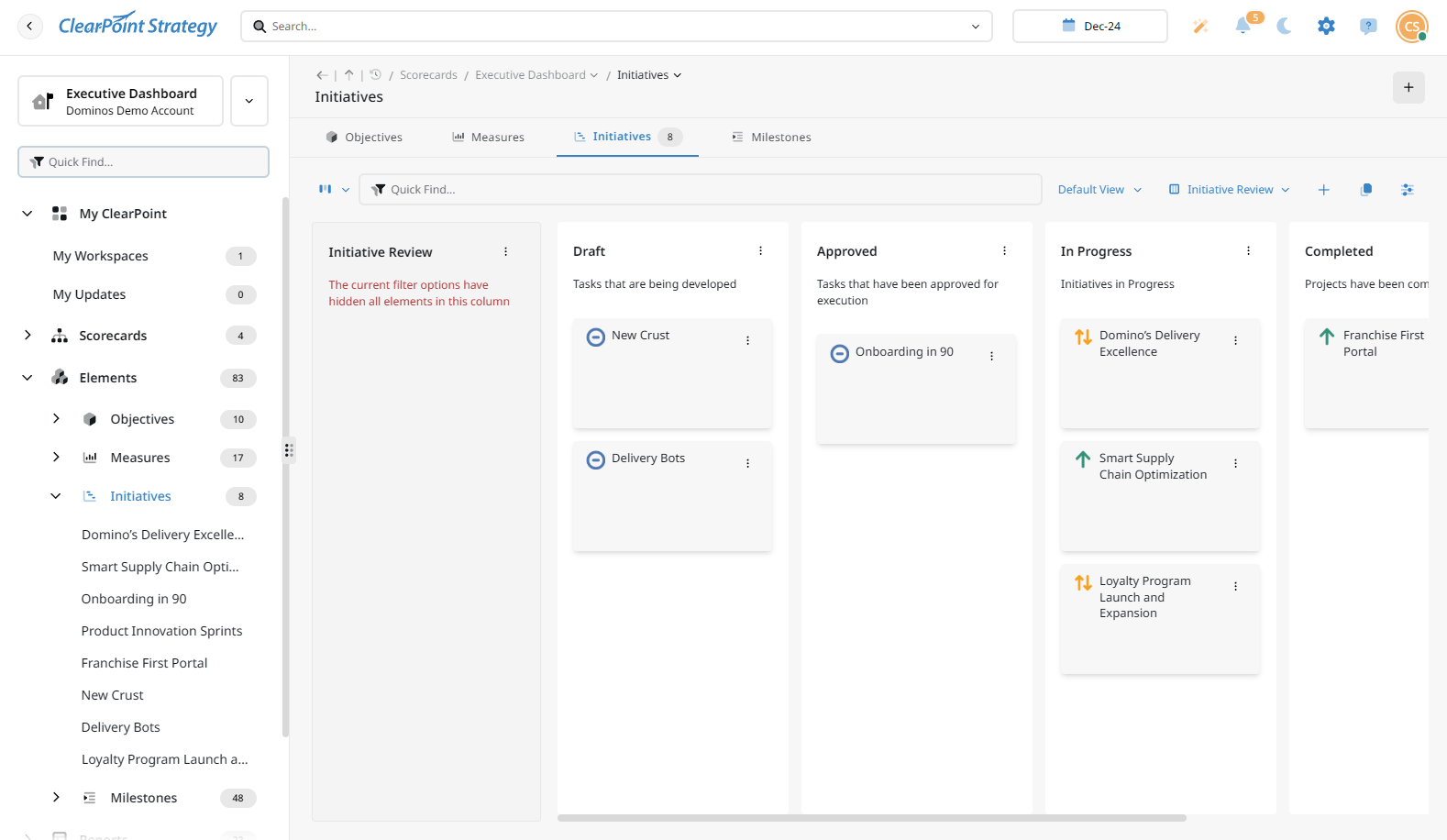Open Initiatives breadcrumb dropdown
Viewport: 1447px width, 840px height.
[x=649, y=75]
